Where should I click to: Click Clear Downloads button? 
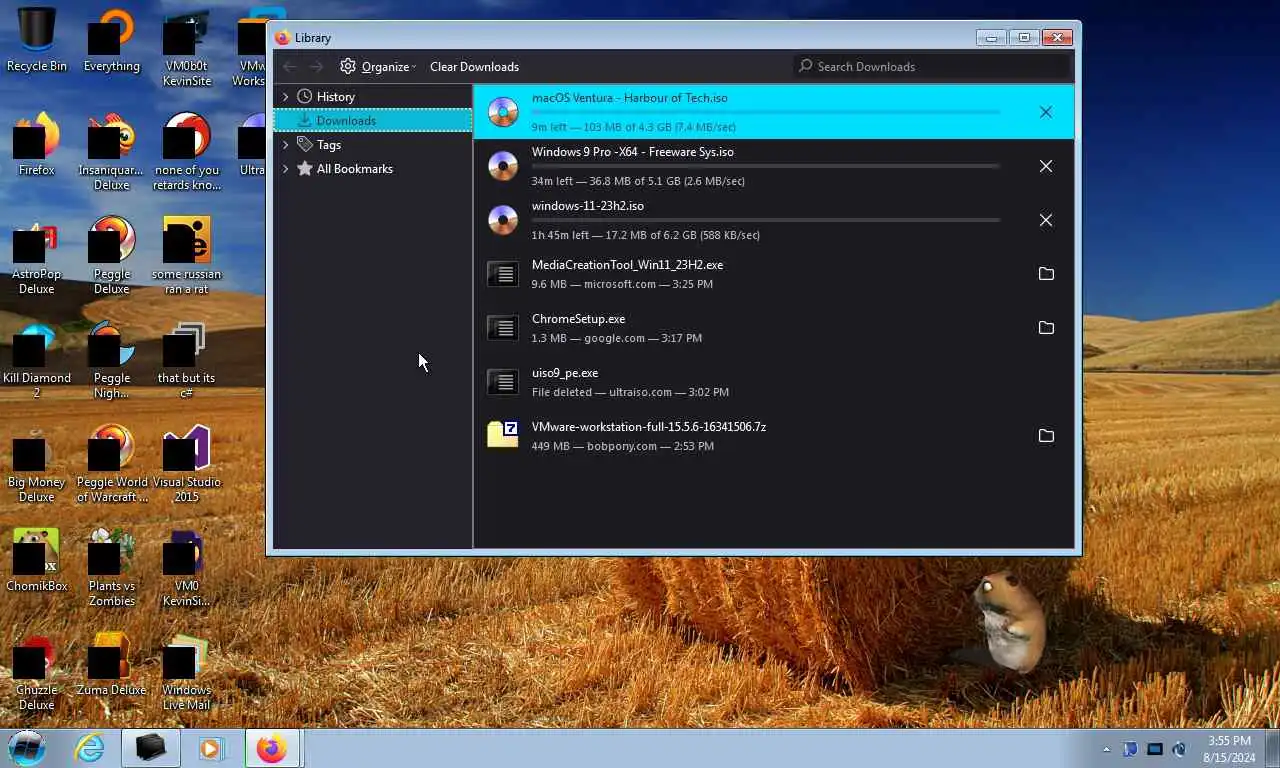[x=474, y=67]
